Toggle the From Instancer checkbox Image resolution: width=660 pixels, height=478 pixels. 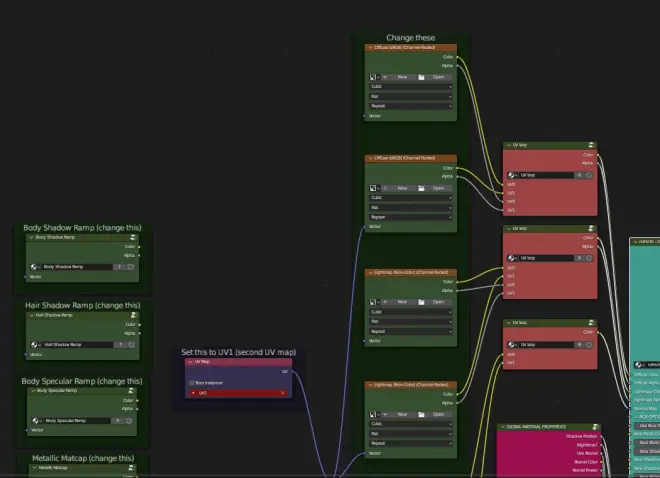(192, 383)
